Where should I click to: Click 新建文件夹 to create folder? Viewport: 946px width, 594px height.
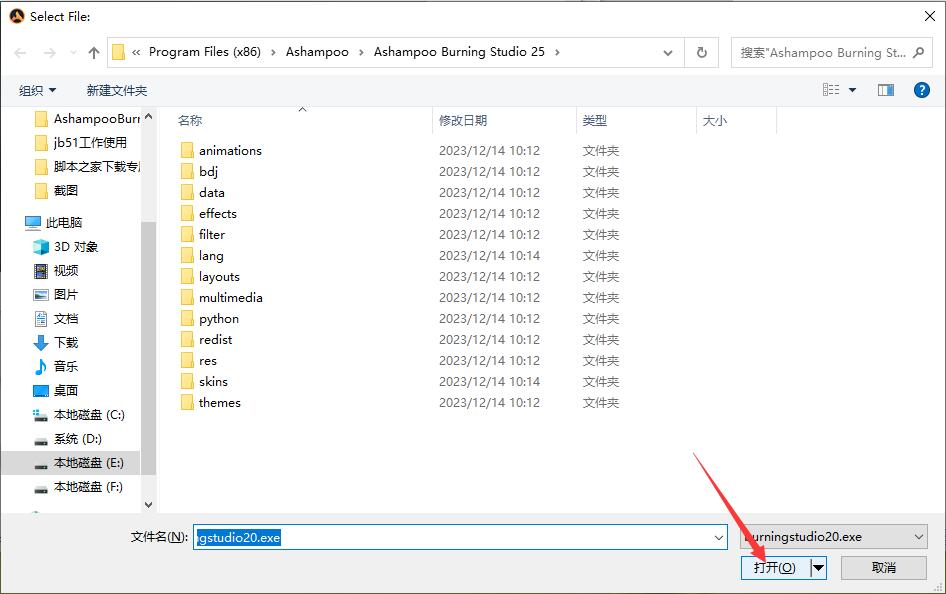pos(116,90)
